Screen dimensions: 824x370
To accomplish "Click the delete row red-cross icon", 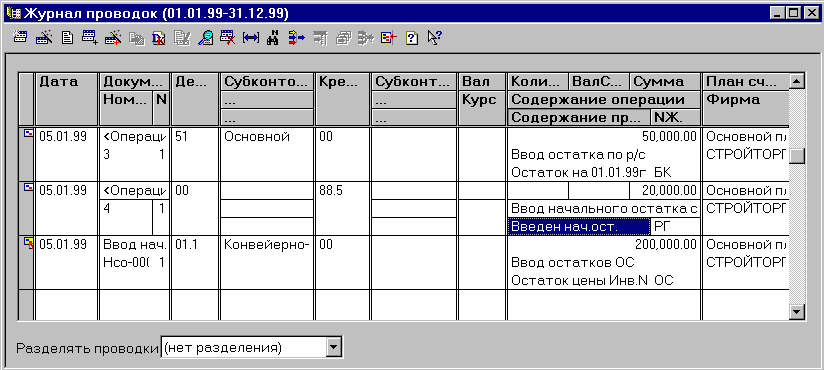I will (x=228, y=38).
